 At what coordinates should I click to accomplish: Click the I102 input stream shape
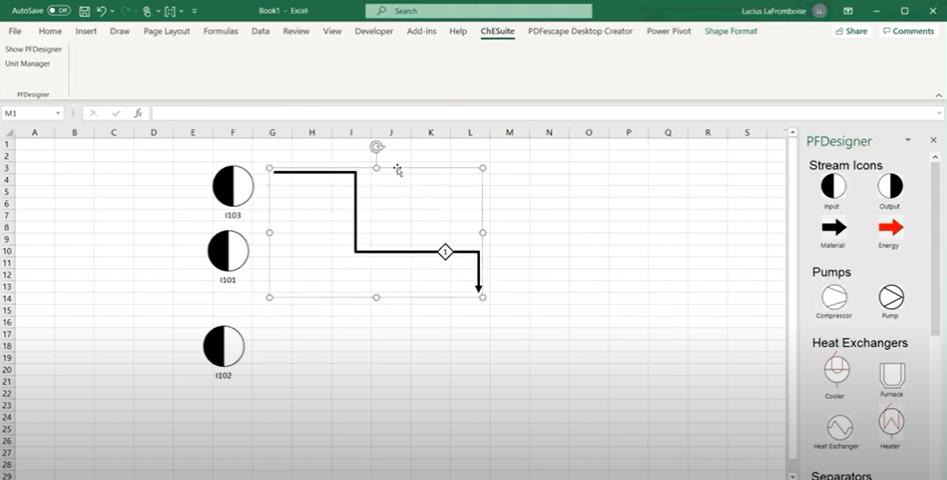(224, 347)
